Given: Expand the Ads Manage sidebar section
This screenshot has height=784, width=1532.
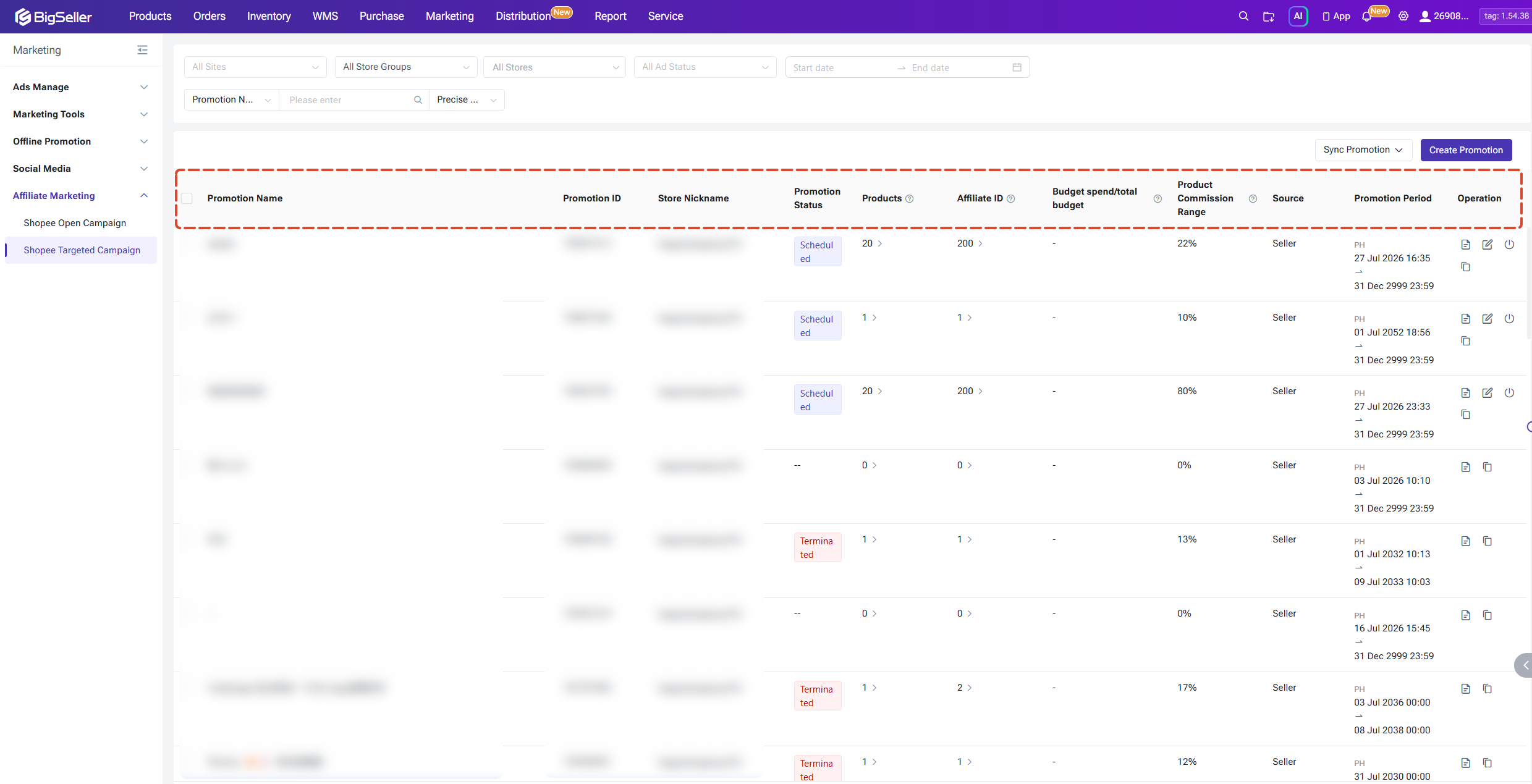Looking at the screenshot, I should coord(81,87).
